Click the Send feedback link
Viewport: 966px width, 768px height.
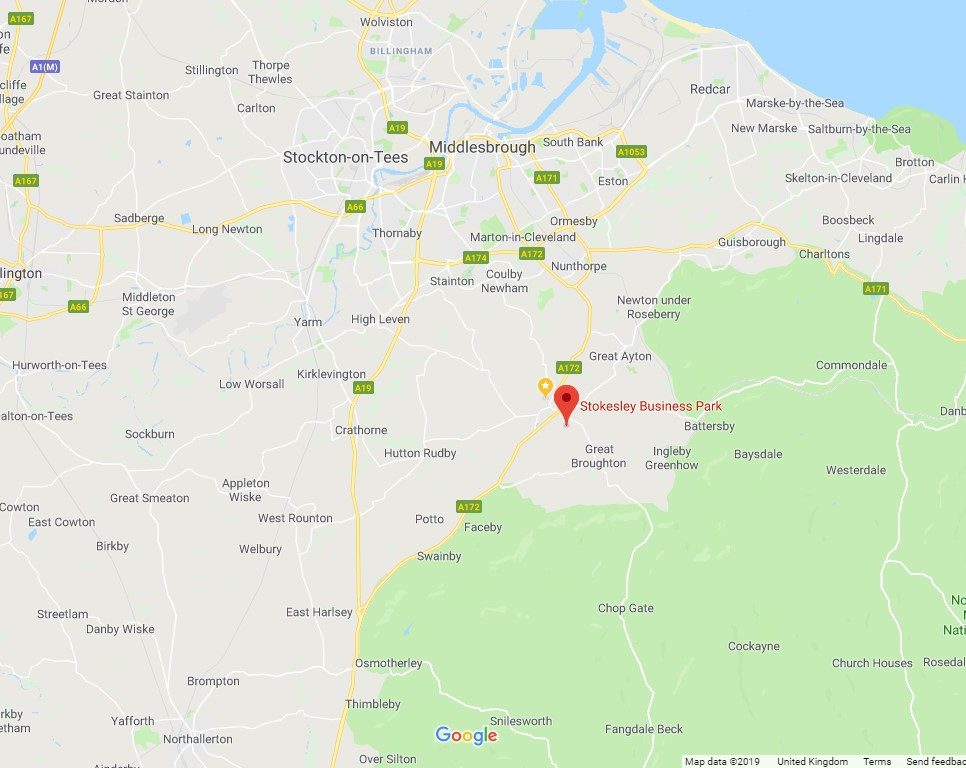[936, 762]
